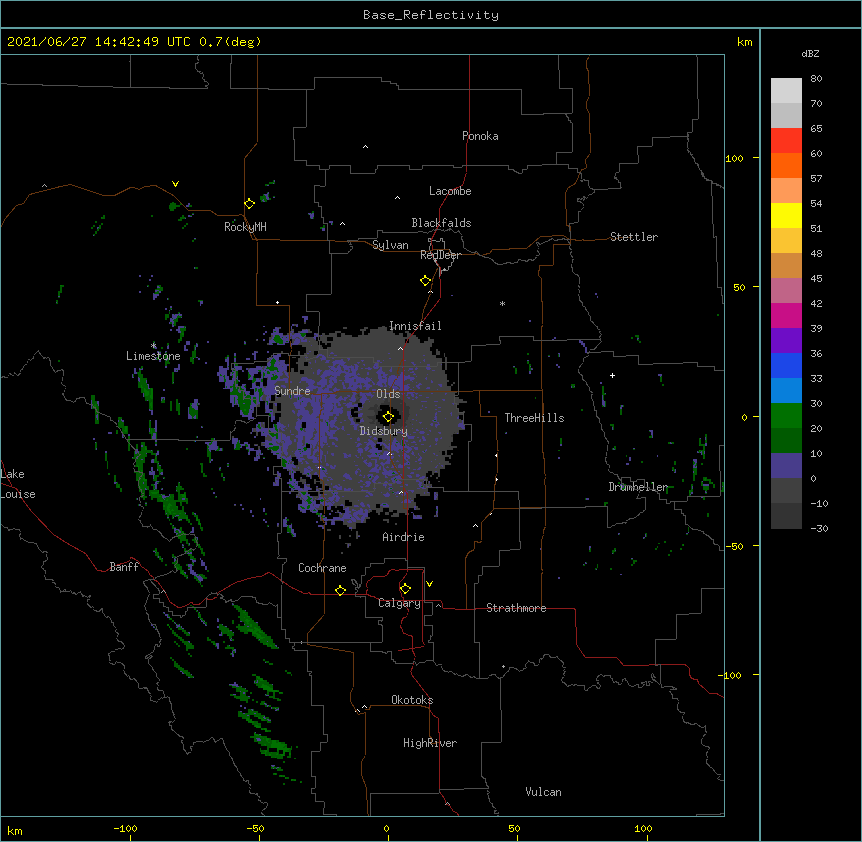Click the Lacombe city label
Viewport: 862px width, 842px height.
450,191
